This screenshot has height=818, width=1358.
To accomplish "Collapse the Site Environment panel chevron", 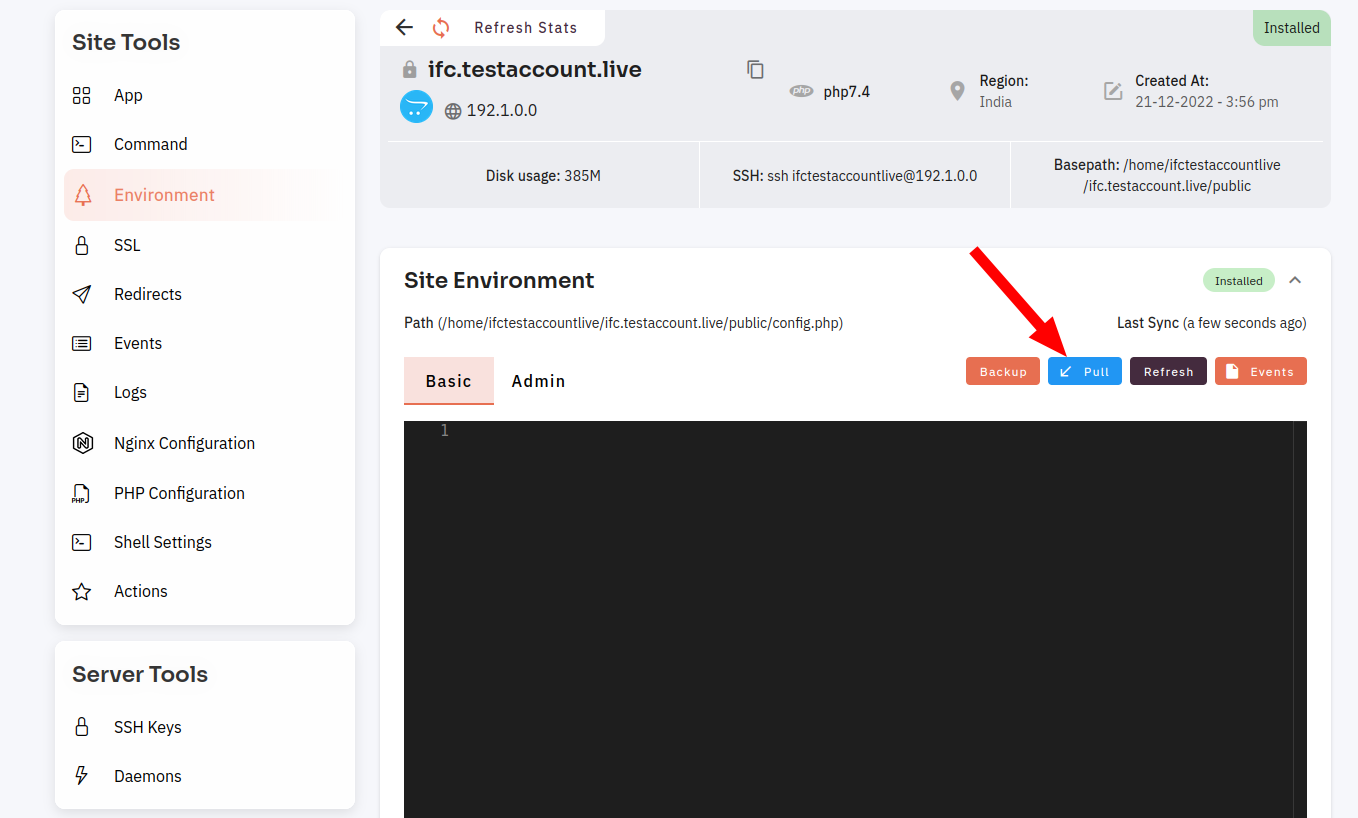I will (1295, 280).
